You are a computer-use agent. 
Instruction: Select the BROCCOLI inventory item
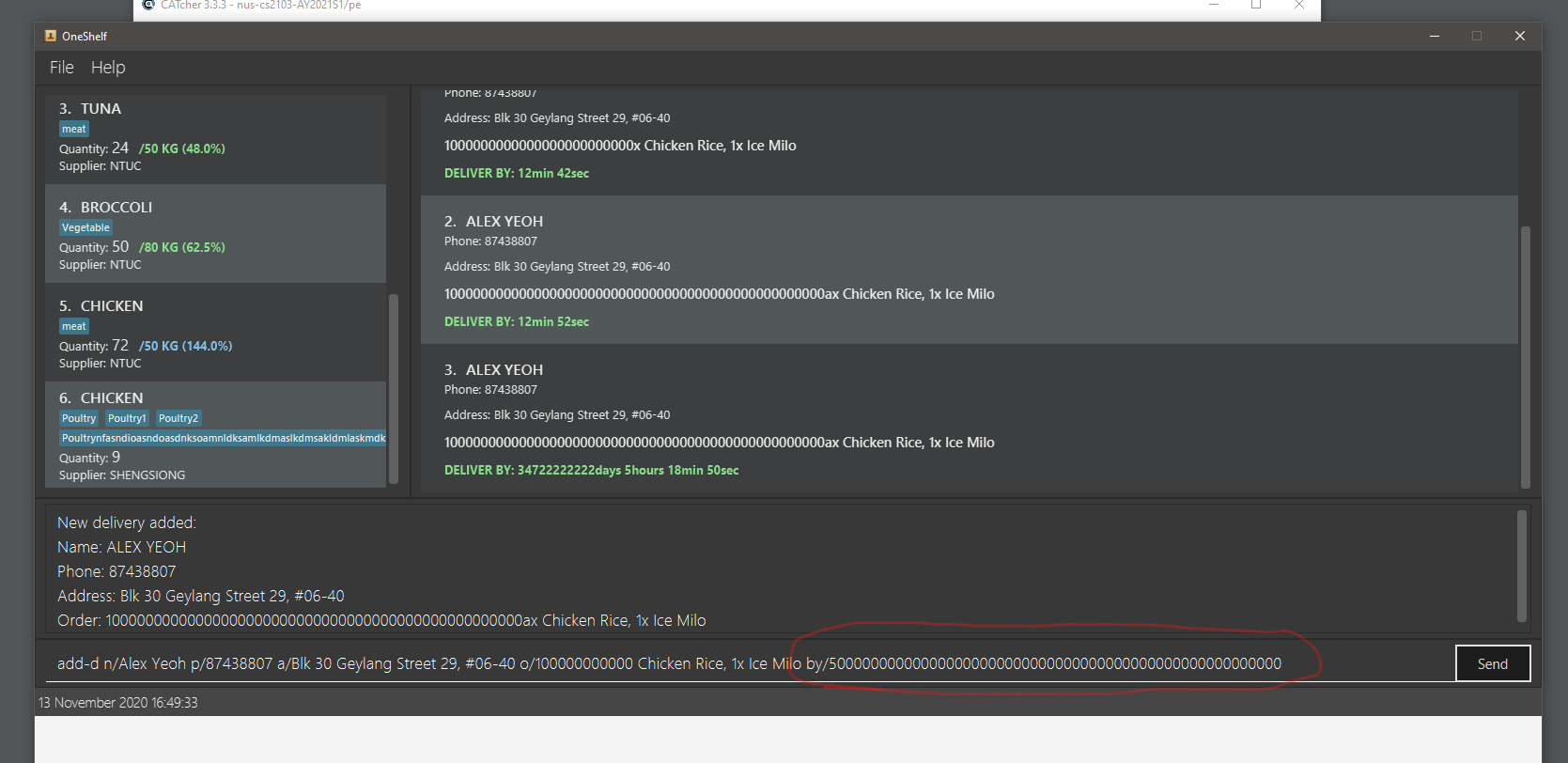[x=215, y=233]
